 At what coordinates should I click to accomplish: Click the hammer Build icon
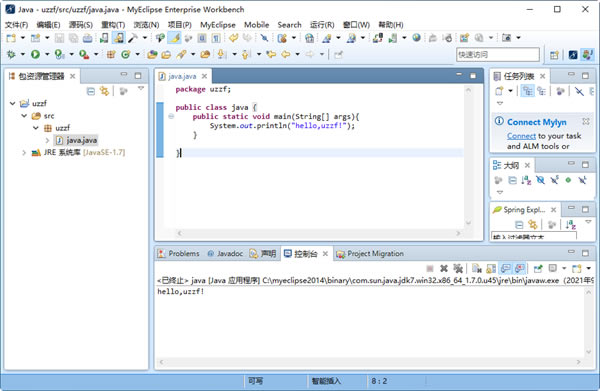(x=133, y=38)
